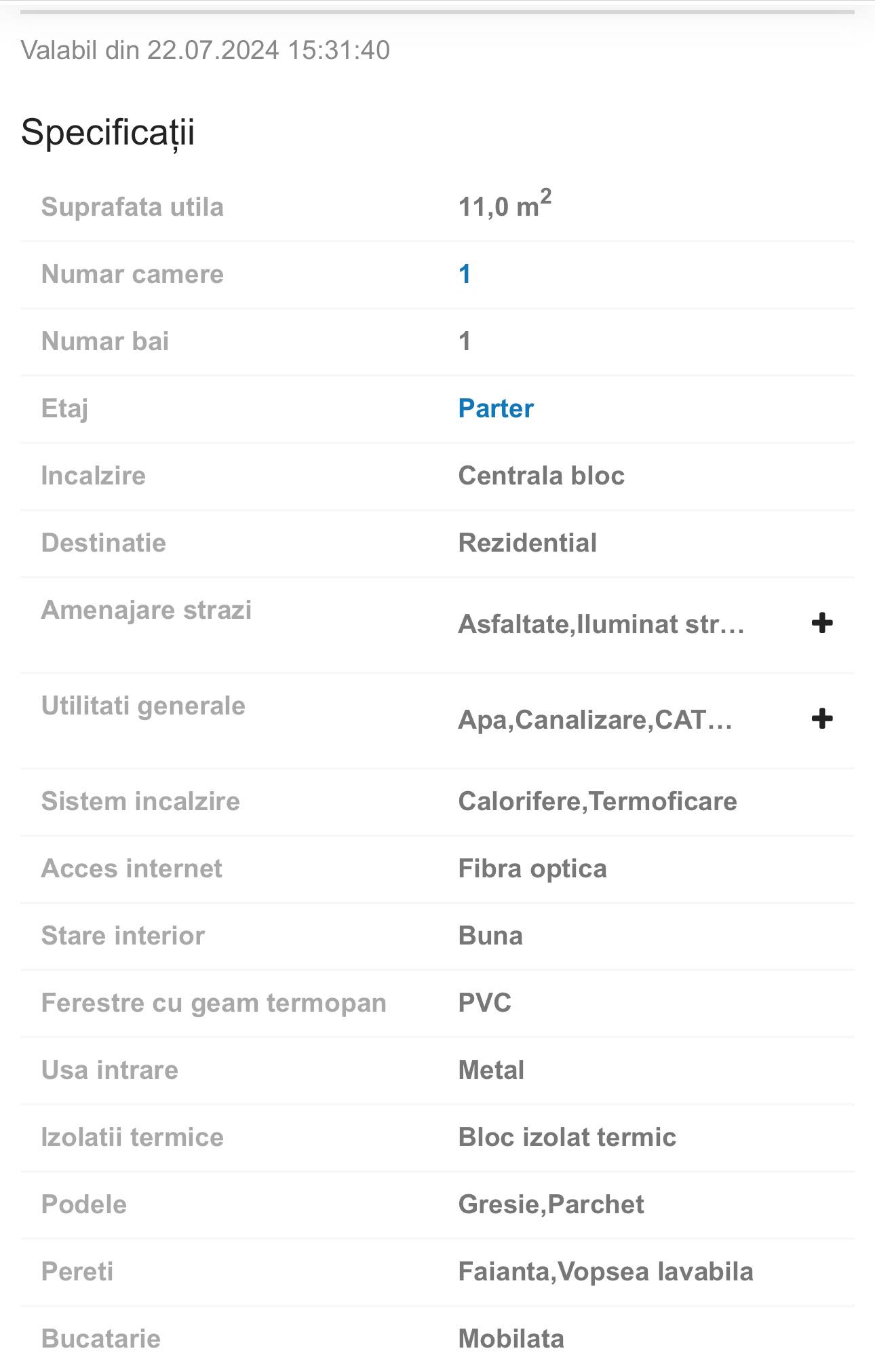Click the Valabil din date text
The image size is (875, 1372).
205,50
